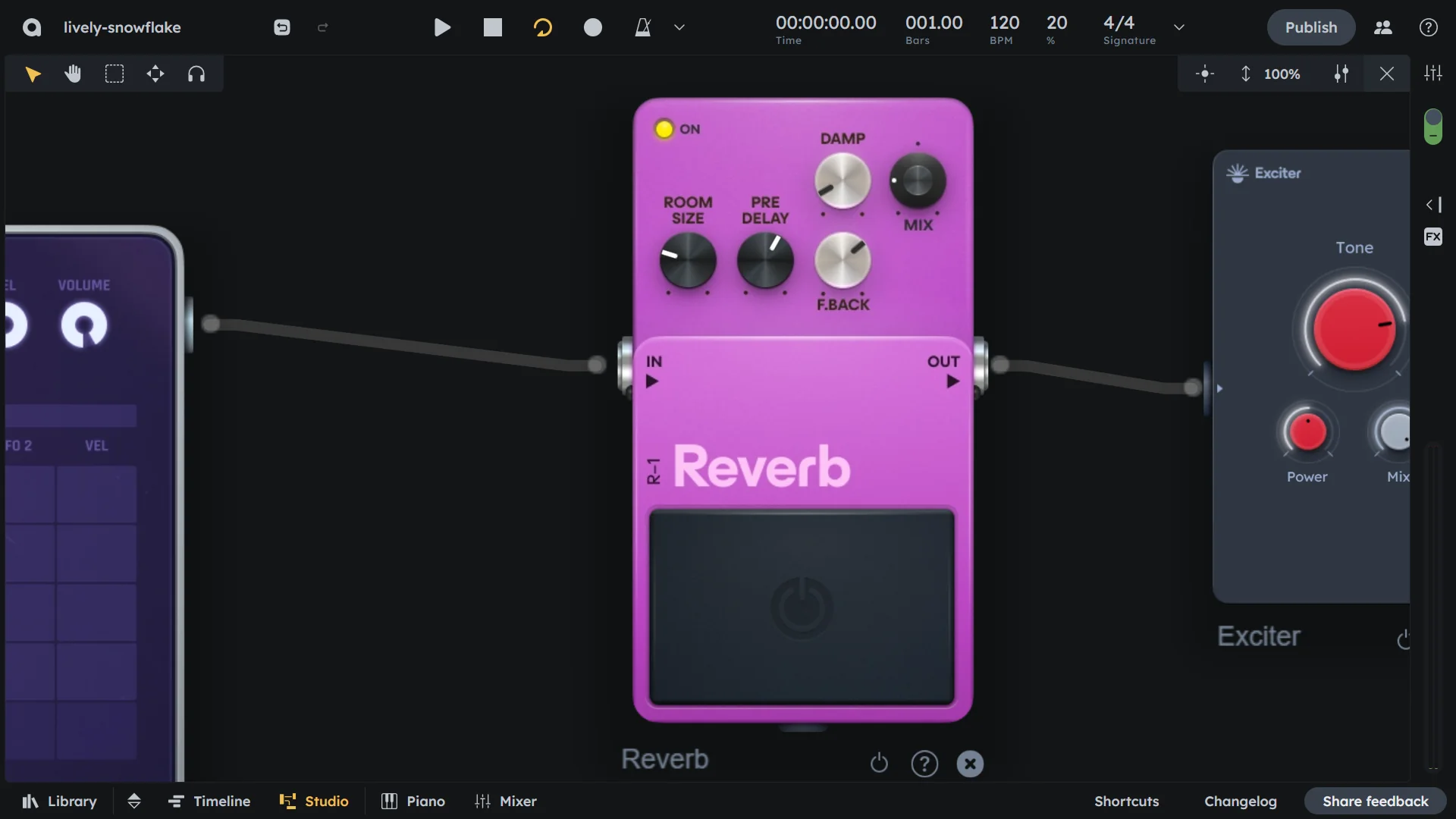The width and height of the screenshot is (1456, 819).
Task: Toggle the Exciter power button
Action: (1404, 640)
